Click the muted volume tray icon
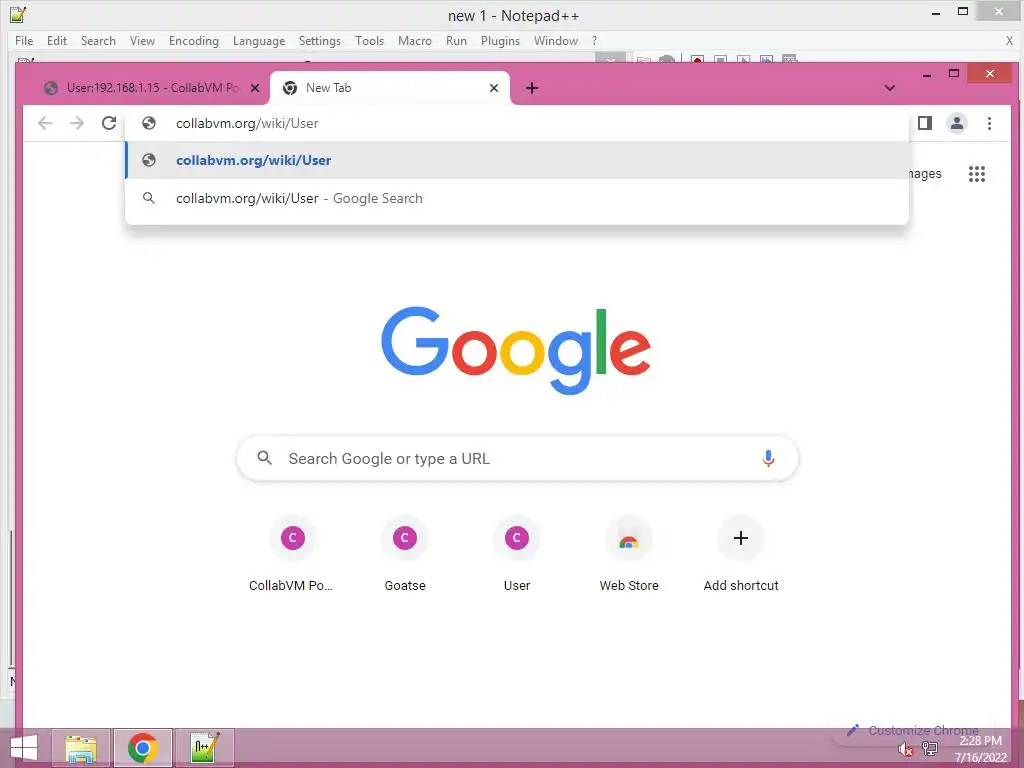 point(904,750)
